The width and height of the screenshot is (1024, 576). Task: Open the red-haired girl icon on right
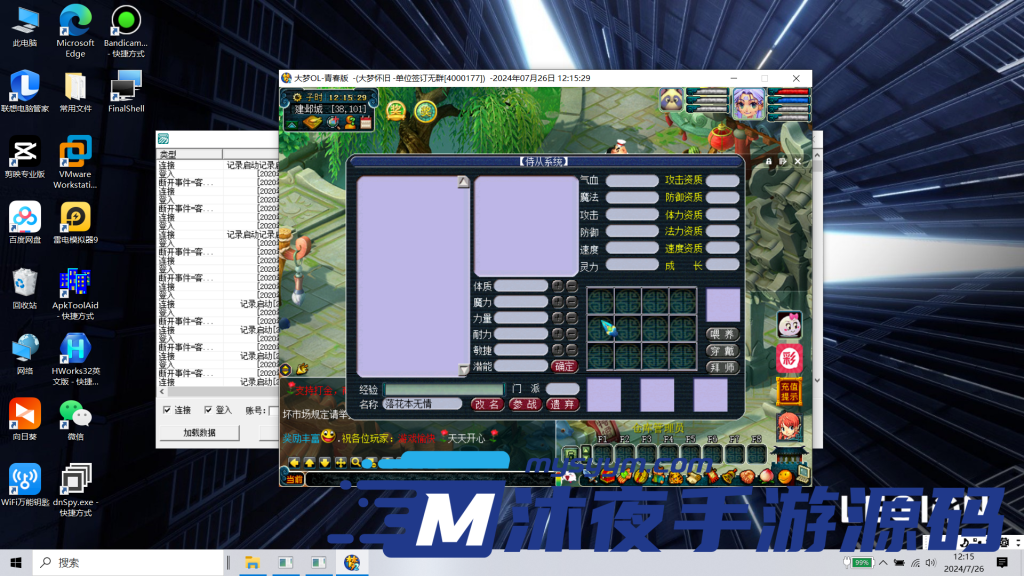click(x=789, y=426)
